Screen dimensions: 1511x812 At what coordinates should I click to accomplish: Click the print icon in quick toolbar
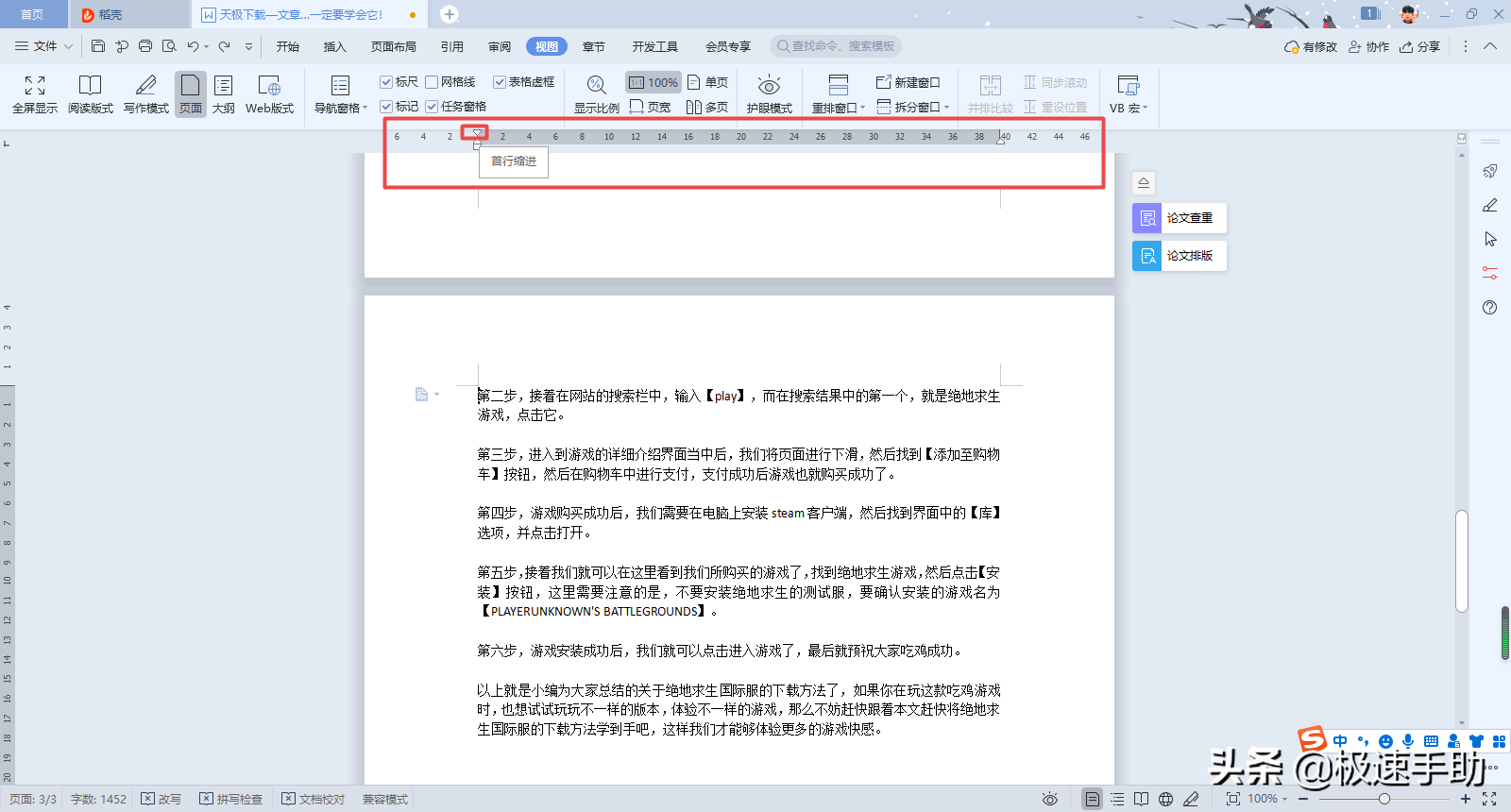[145, 46]
